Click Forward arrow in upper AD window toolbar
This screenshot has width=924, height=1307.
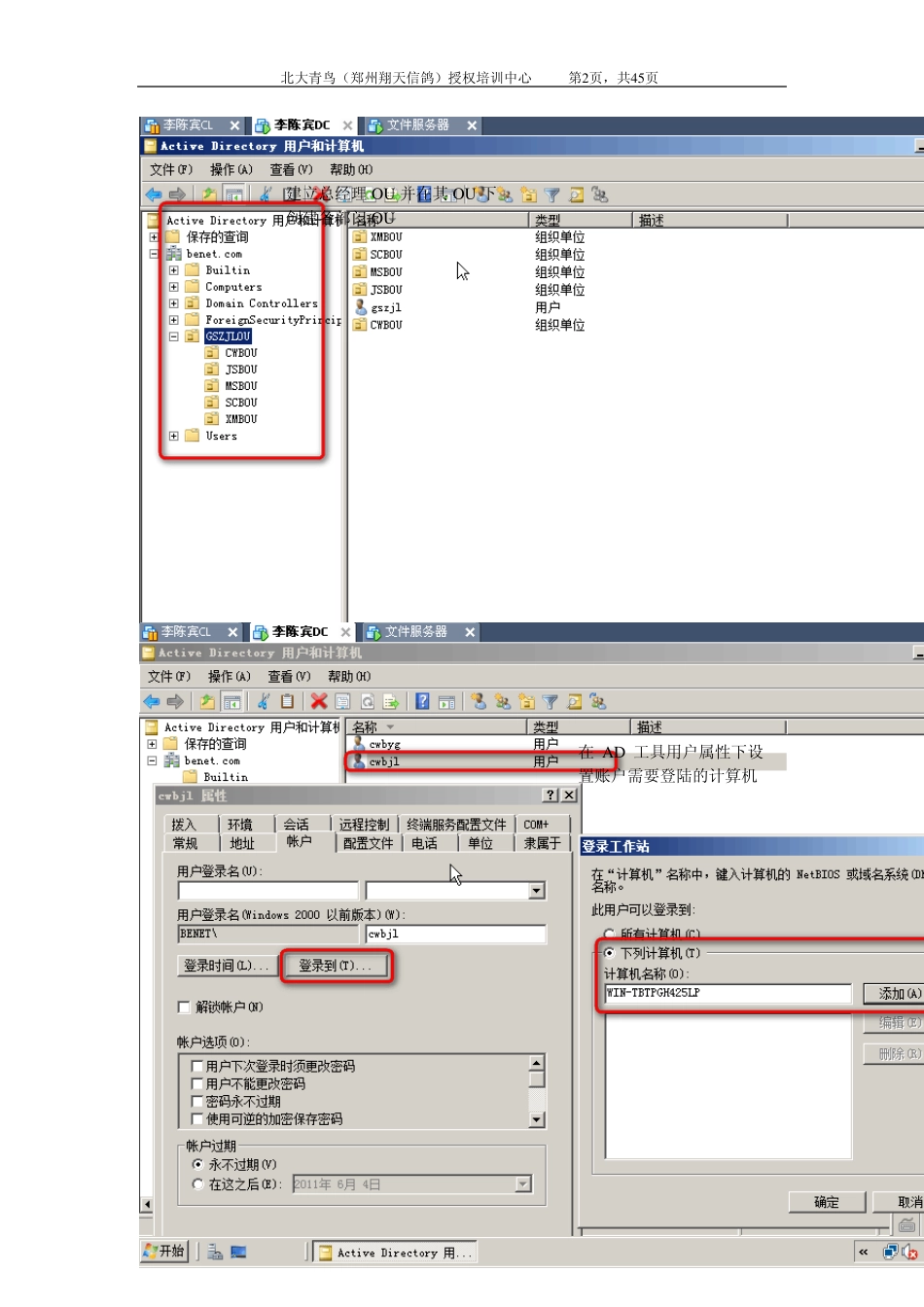coord(177,194)
